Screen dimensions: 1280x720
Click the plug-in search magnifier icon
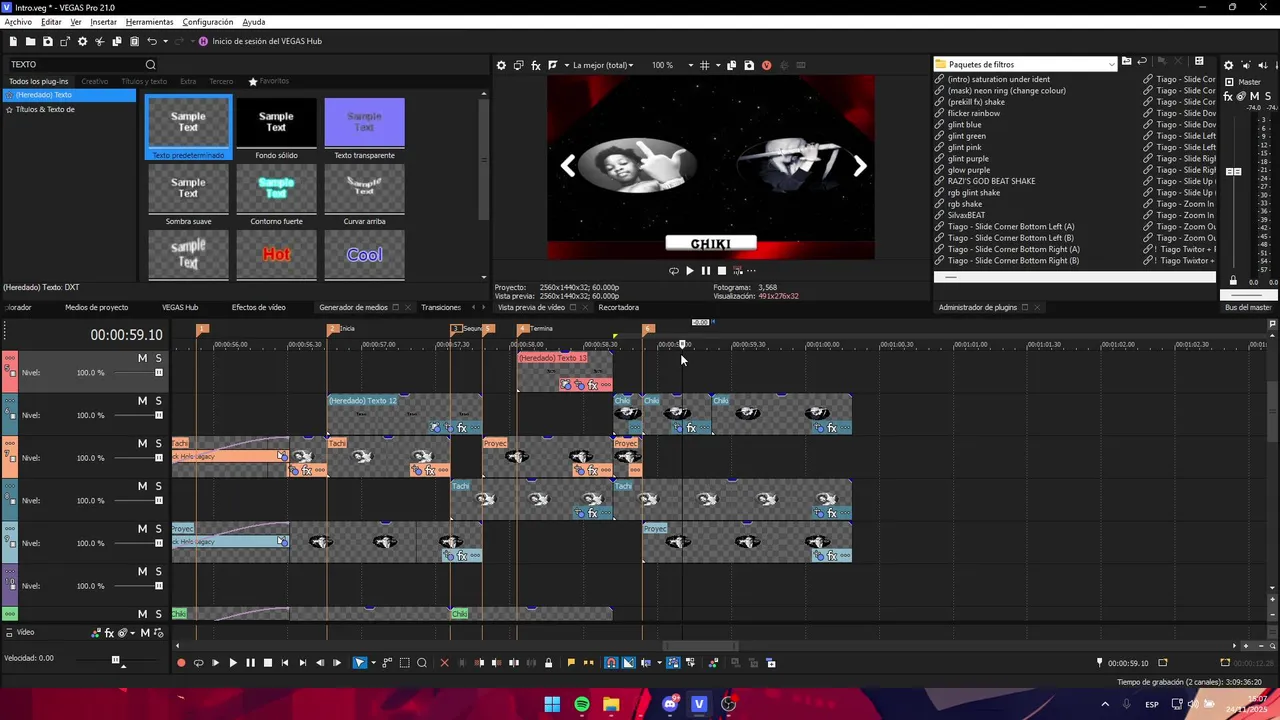coord(151,65)
